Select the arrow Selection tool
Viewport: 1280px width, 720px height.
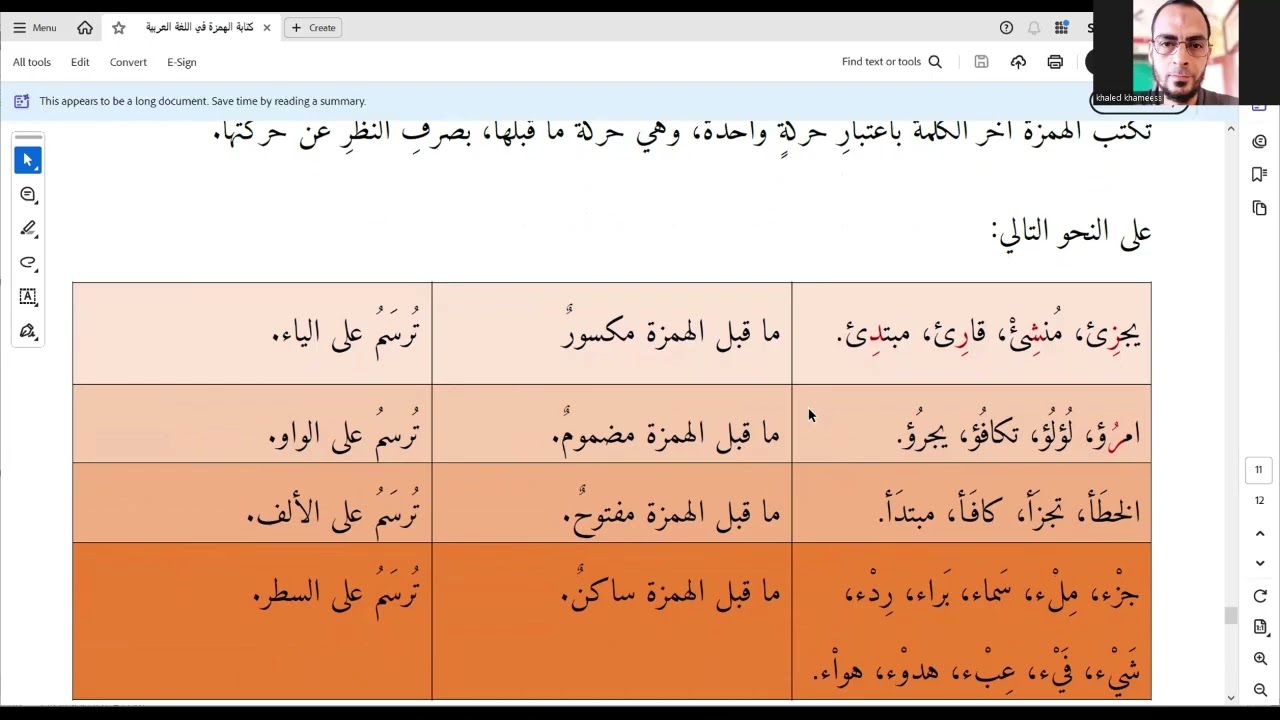click(x=28, y=160)
